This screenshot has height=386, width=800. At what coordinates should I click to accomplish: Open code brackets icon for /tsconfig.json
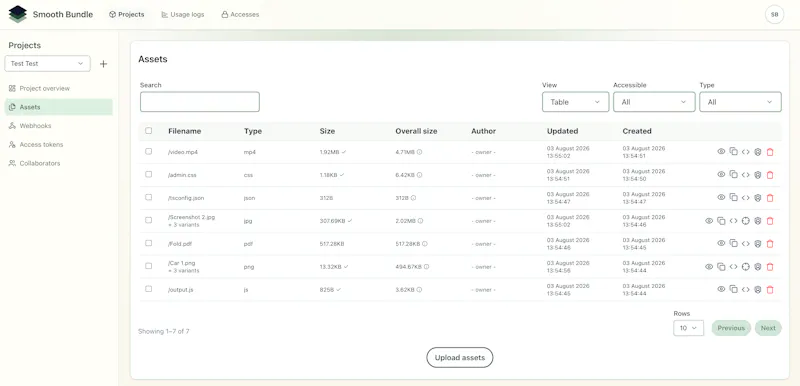(x=745, y=198)
